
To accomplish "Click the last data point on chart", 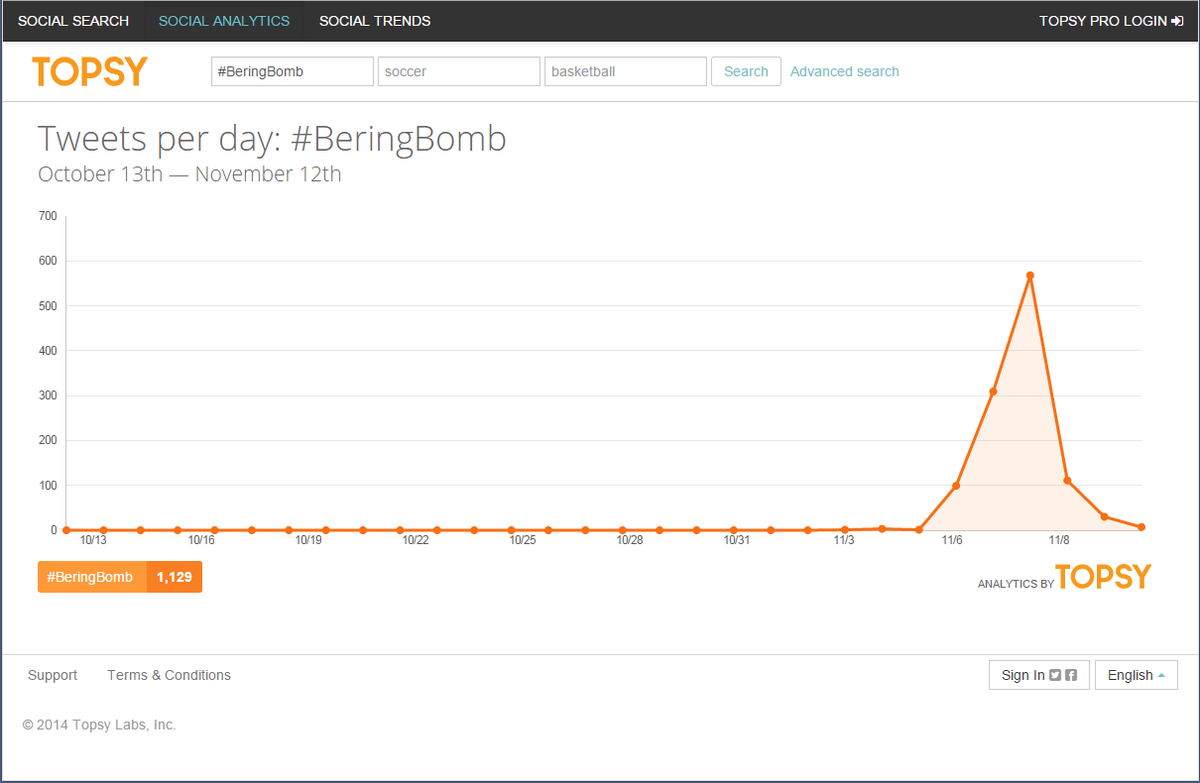I will coord(1141,527).
